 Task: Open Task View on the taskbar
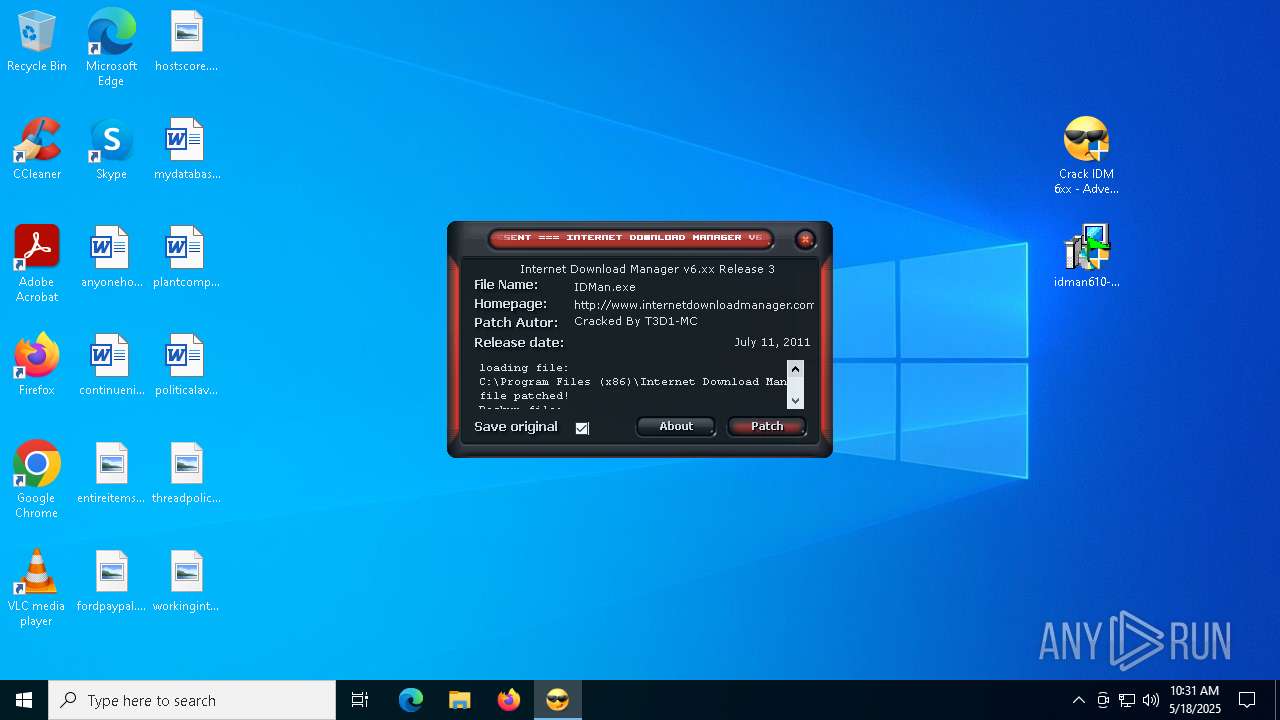coord(360,701)
